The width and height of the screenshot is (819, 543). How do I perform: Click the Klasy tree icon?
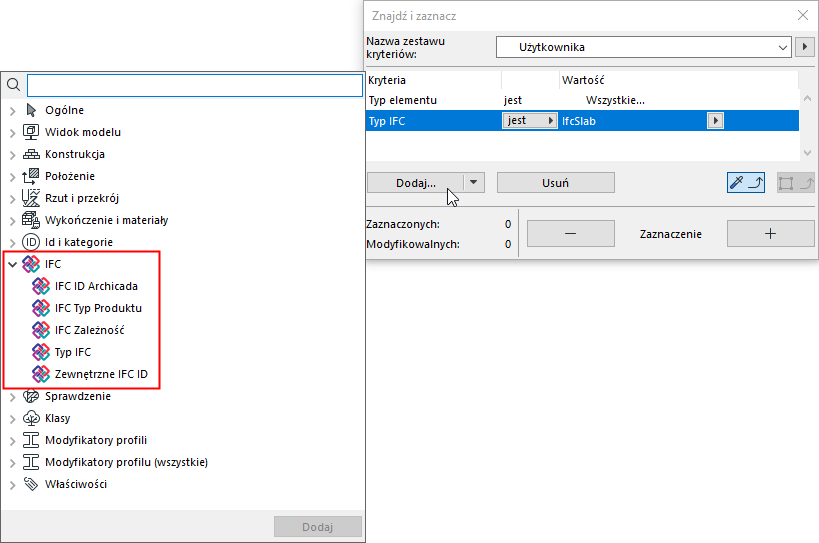[x=31, y=418]
